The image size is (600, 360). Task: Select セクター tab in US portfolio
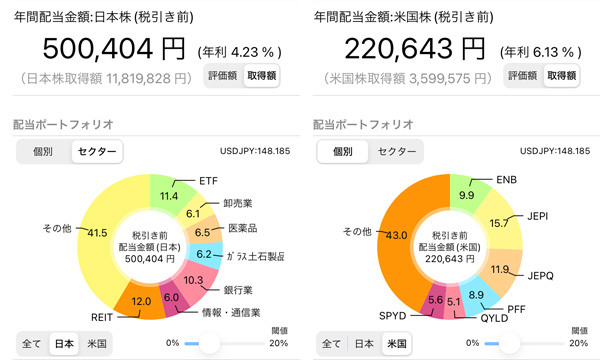click(397, 151)
